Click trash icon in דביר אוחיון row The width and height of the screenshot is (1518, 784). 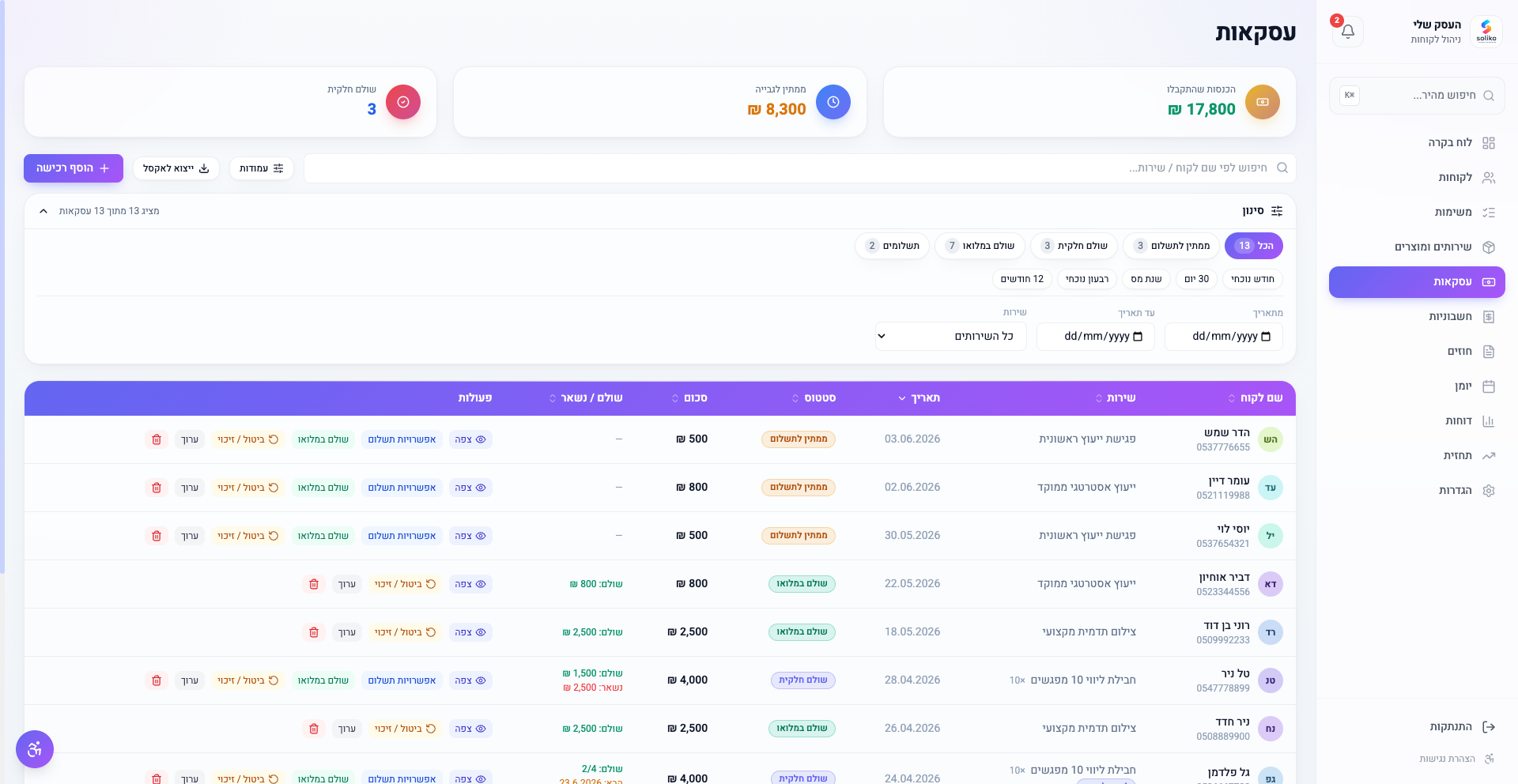314,584
